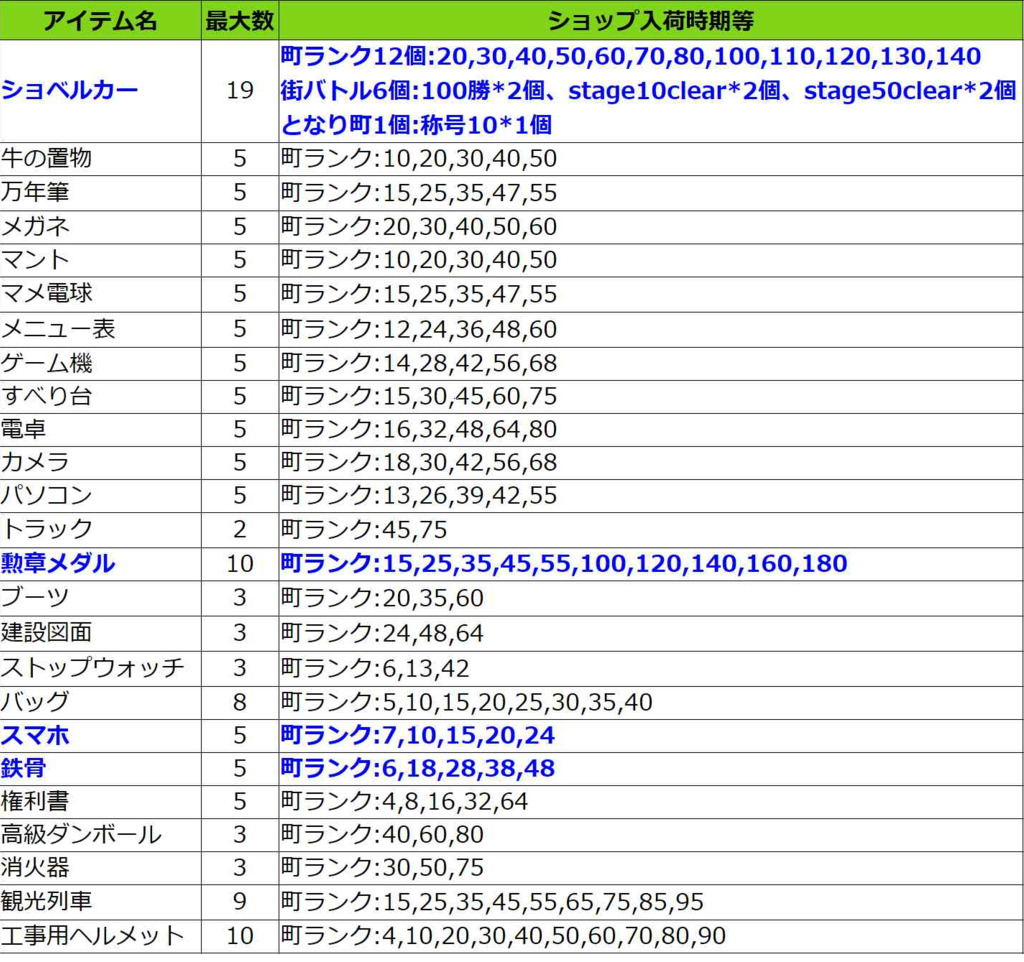Viewport: 1024px width, 962px height.
Task: Click the 観光列車 row max count 9
Action: click(239, 902)
